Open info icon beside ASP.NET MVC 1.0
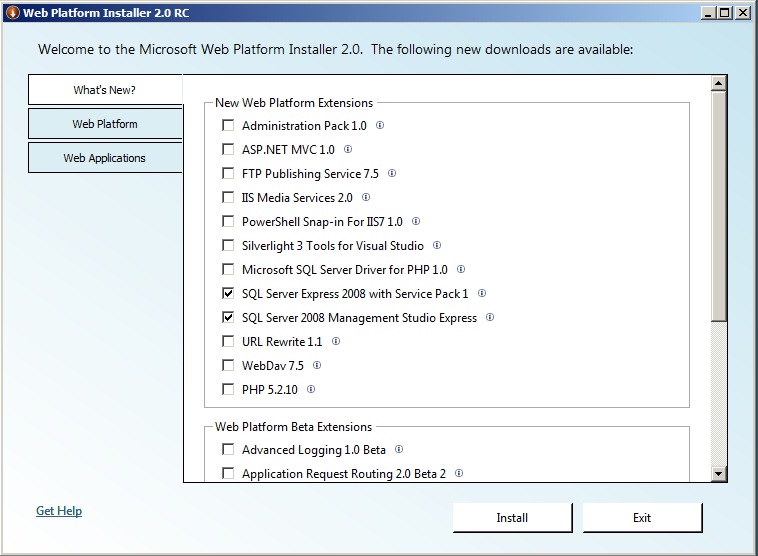 (348, 149)
